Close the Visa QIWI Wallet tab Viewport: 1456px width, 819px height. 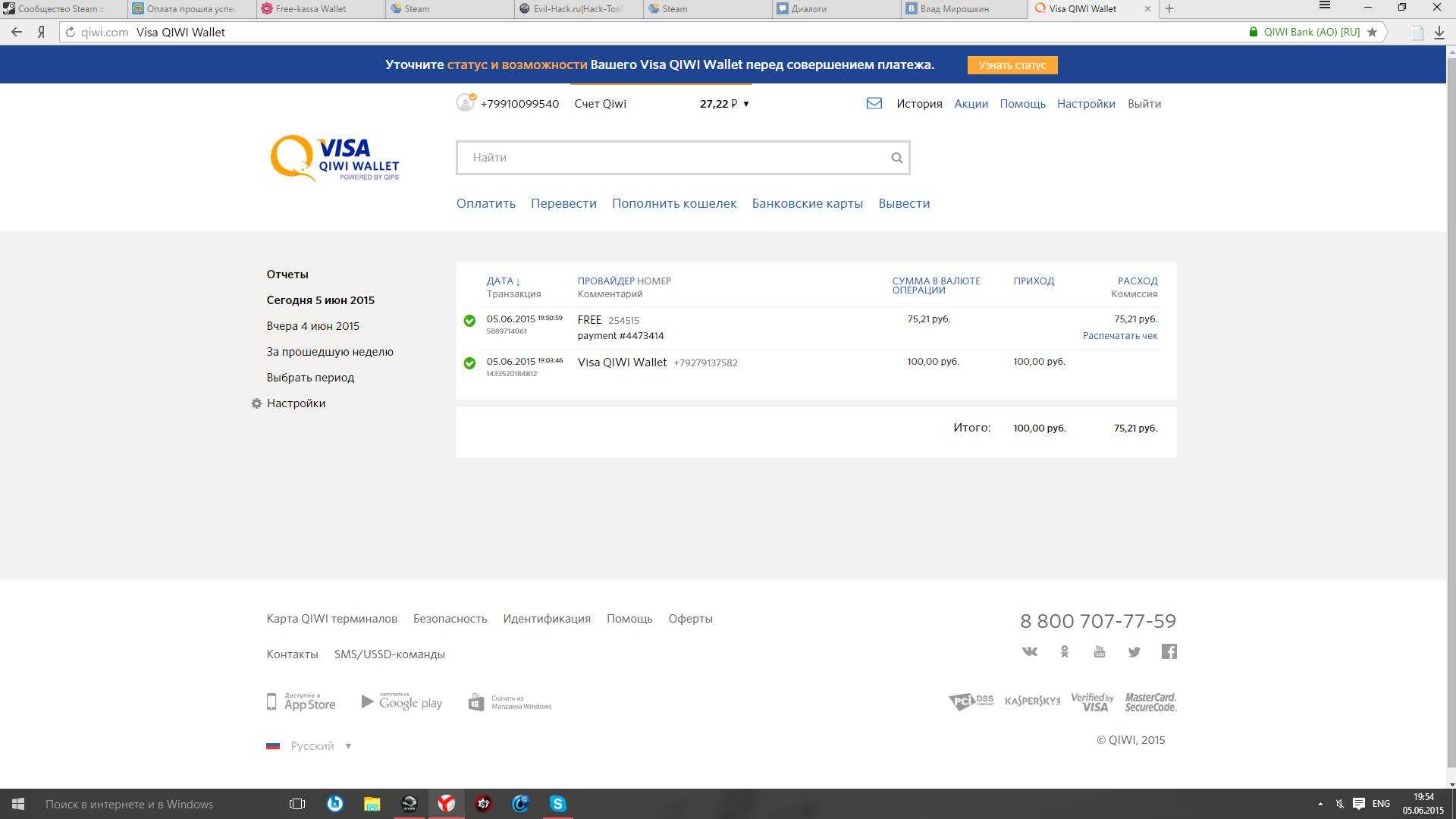[1147, 8]
